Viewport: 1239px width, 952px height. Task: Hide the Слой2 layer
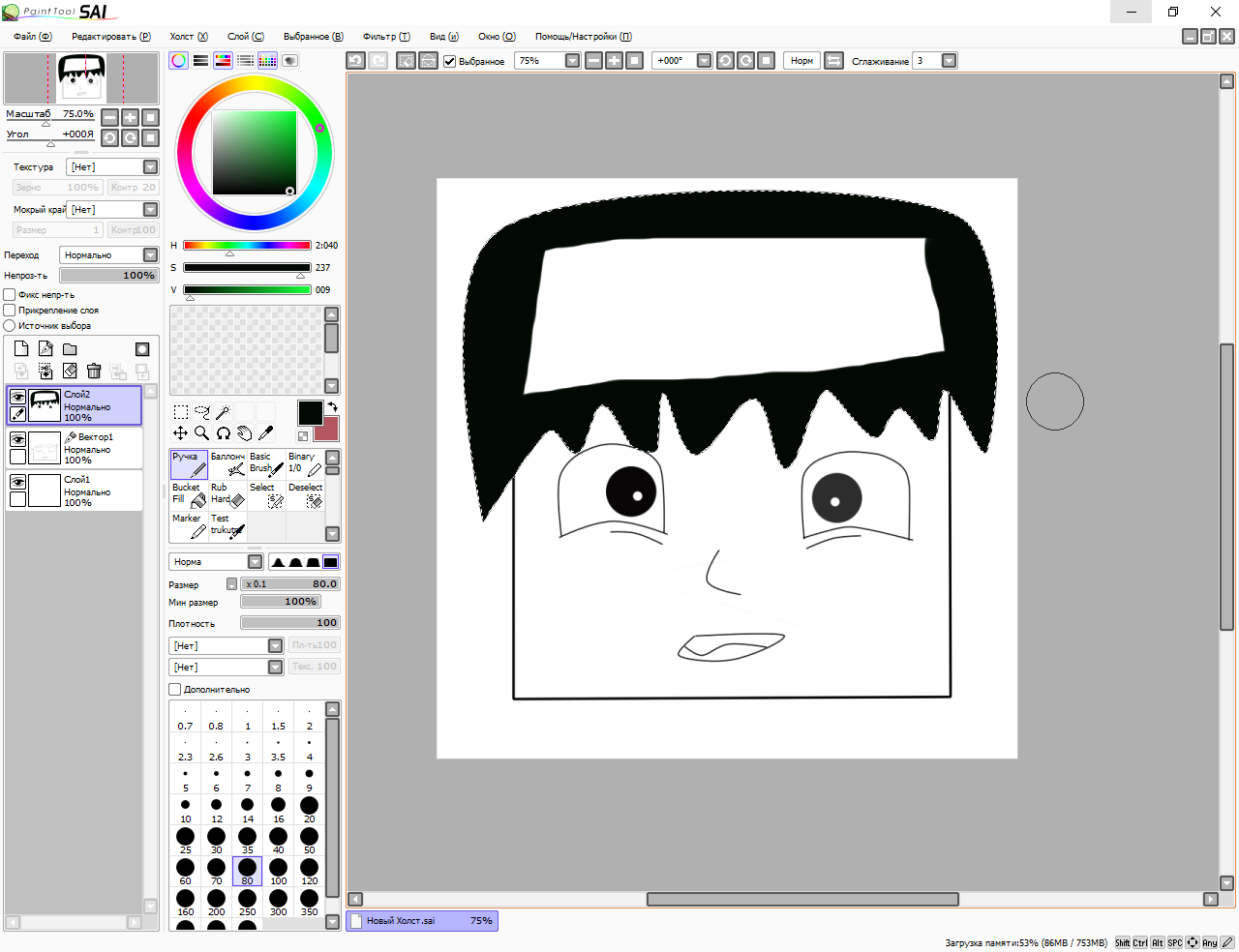tap(17, 397)
